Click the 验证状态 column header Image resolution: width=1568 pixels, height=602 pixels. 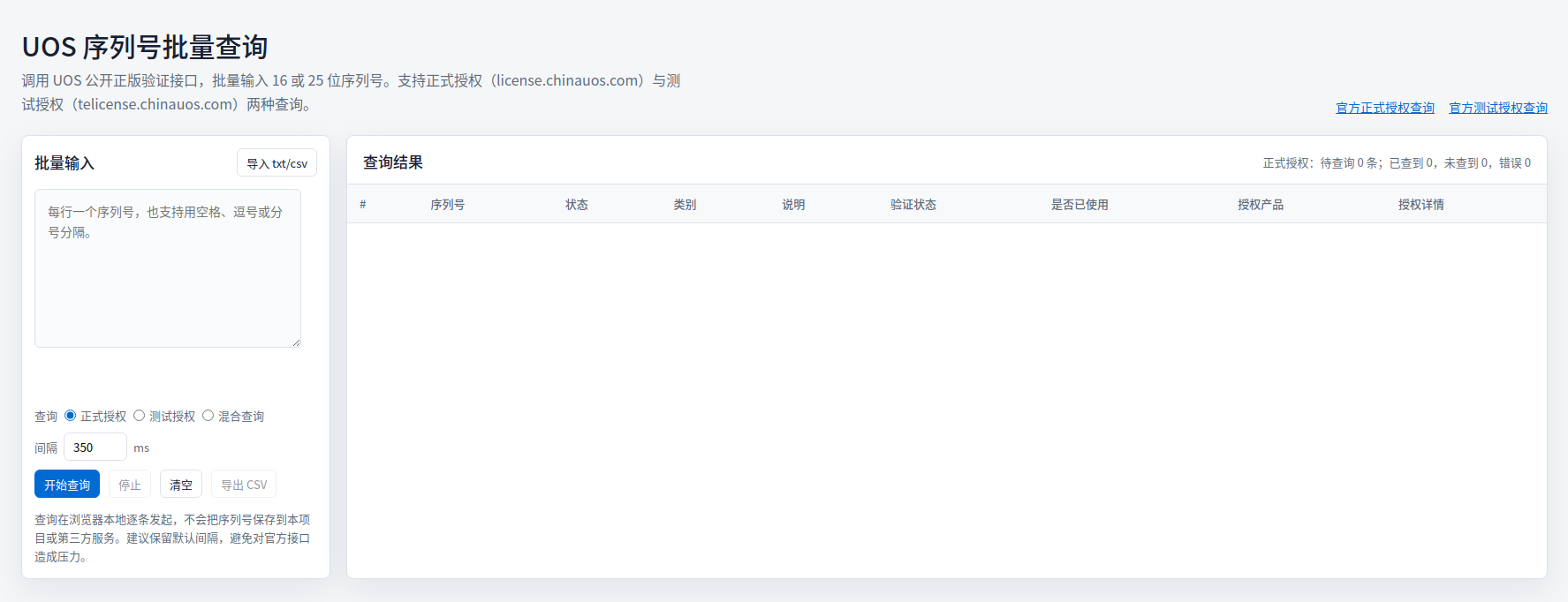tap(913, 205)
